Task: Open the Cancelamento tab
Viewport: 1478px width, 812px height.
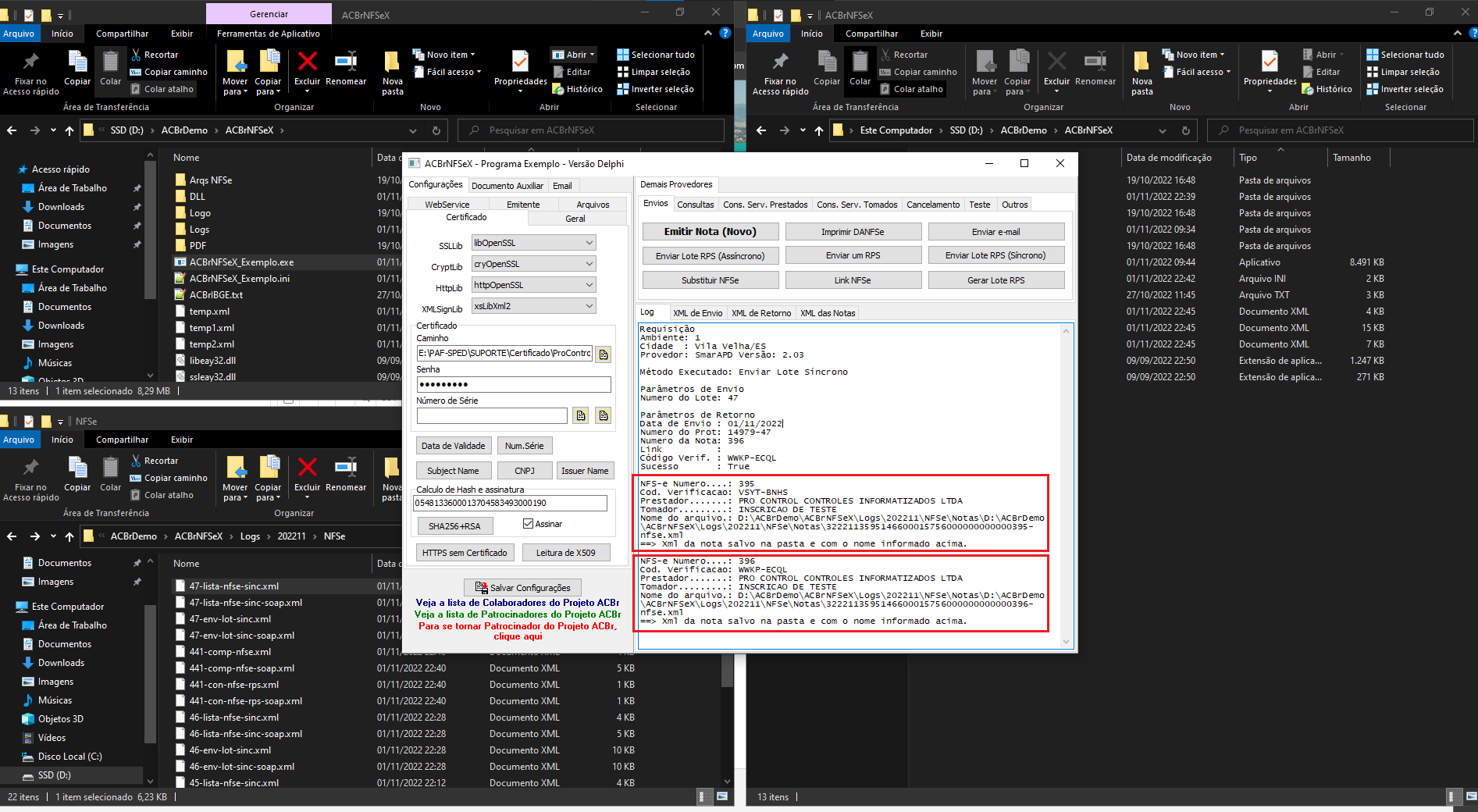Action: coord(933,205)
